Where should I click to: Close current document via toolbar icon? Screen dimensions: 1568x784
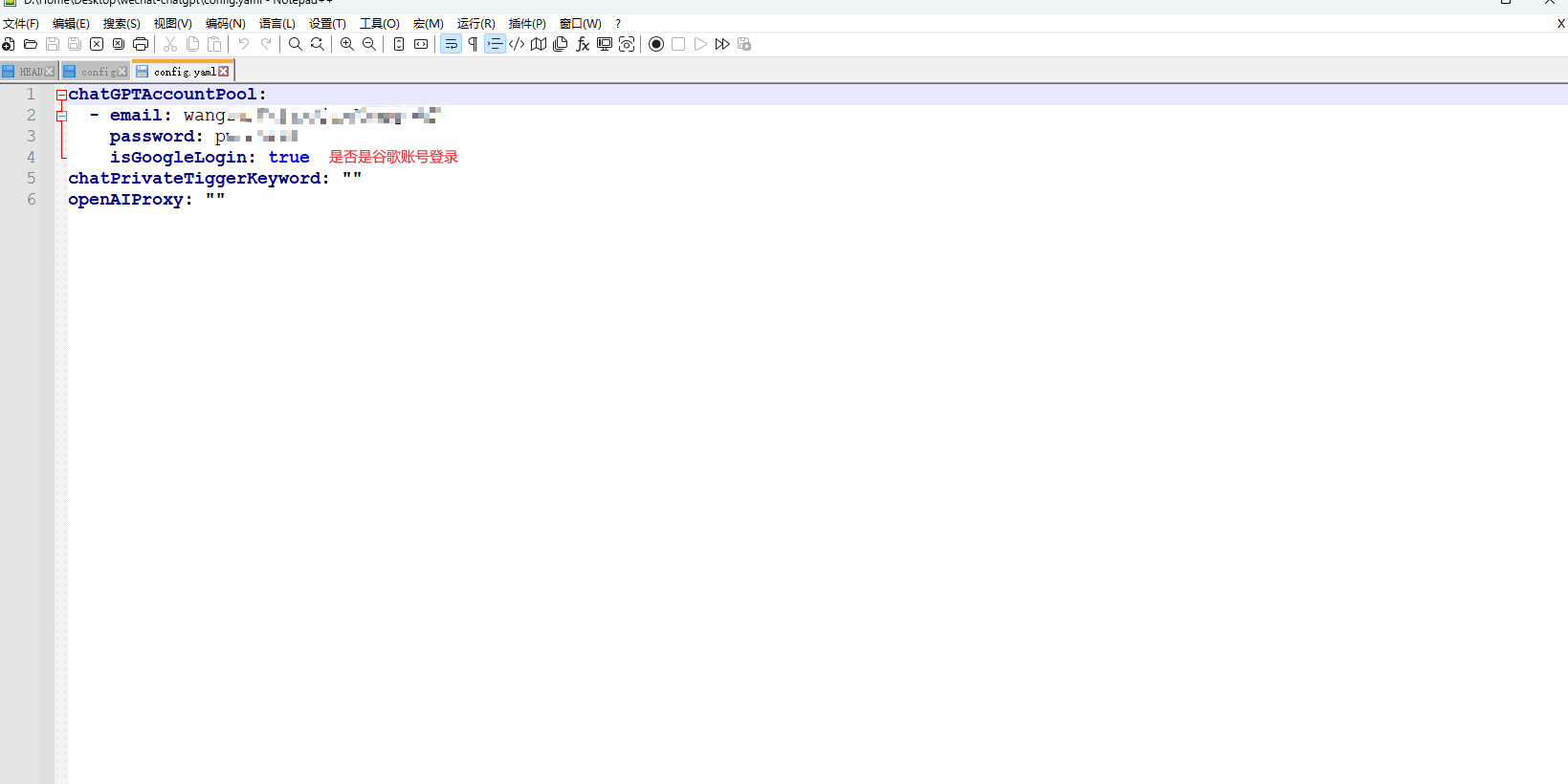97,44
